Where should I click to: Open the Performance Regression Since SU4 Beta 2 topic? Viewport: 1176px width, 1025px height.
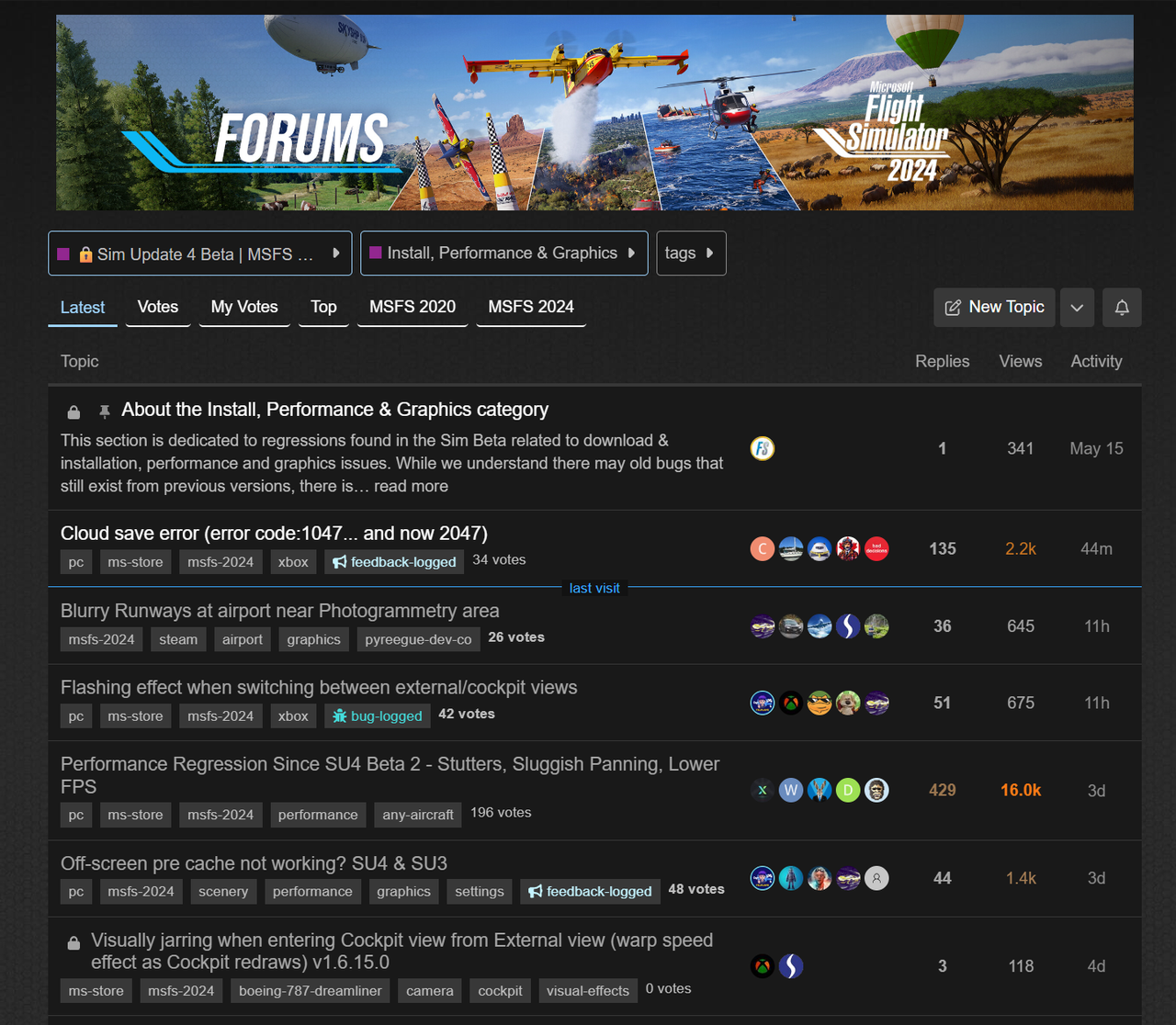click(390, 775)
